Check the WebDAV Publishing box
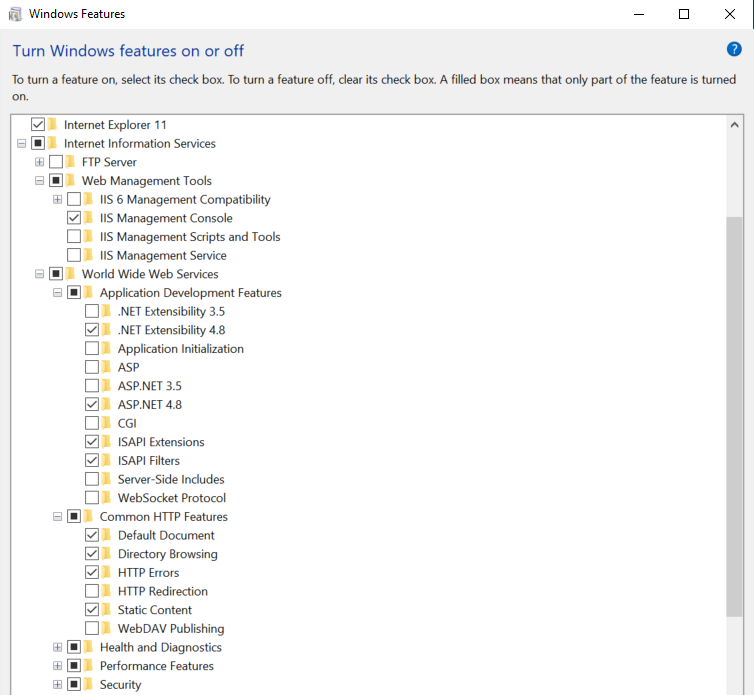The image size is (754, 695). [92, 628]
